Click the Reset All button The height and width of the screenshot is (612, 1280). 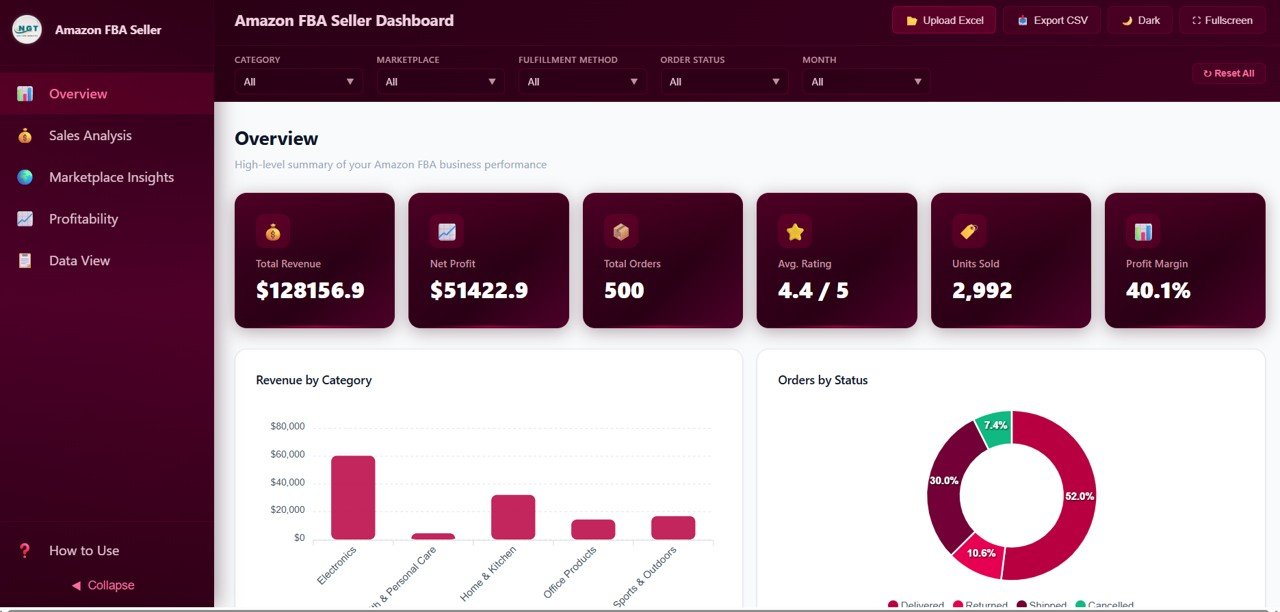(1228, 72)
